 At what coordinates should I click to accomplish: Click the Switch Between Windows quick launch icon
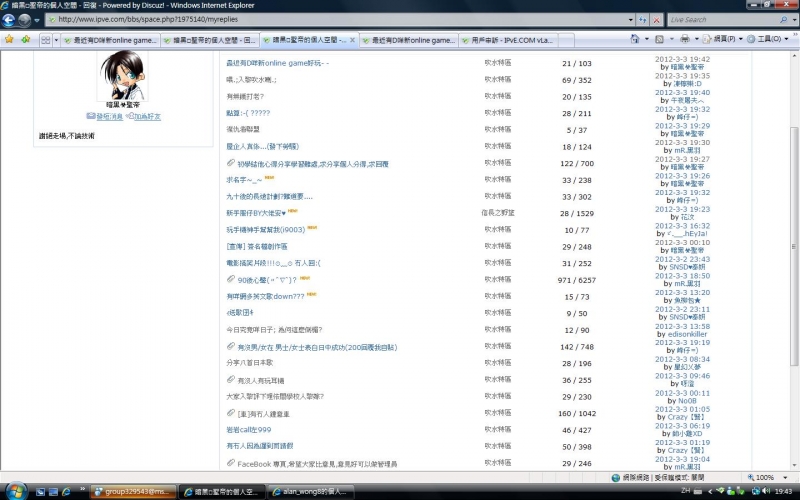coord(53,492)
